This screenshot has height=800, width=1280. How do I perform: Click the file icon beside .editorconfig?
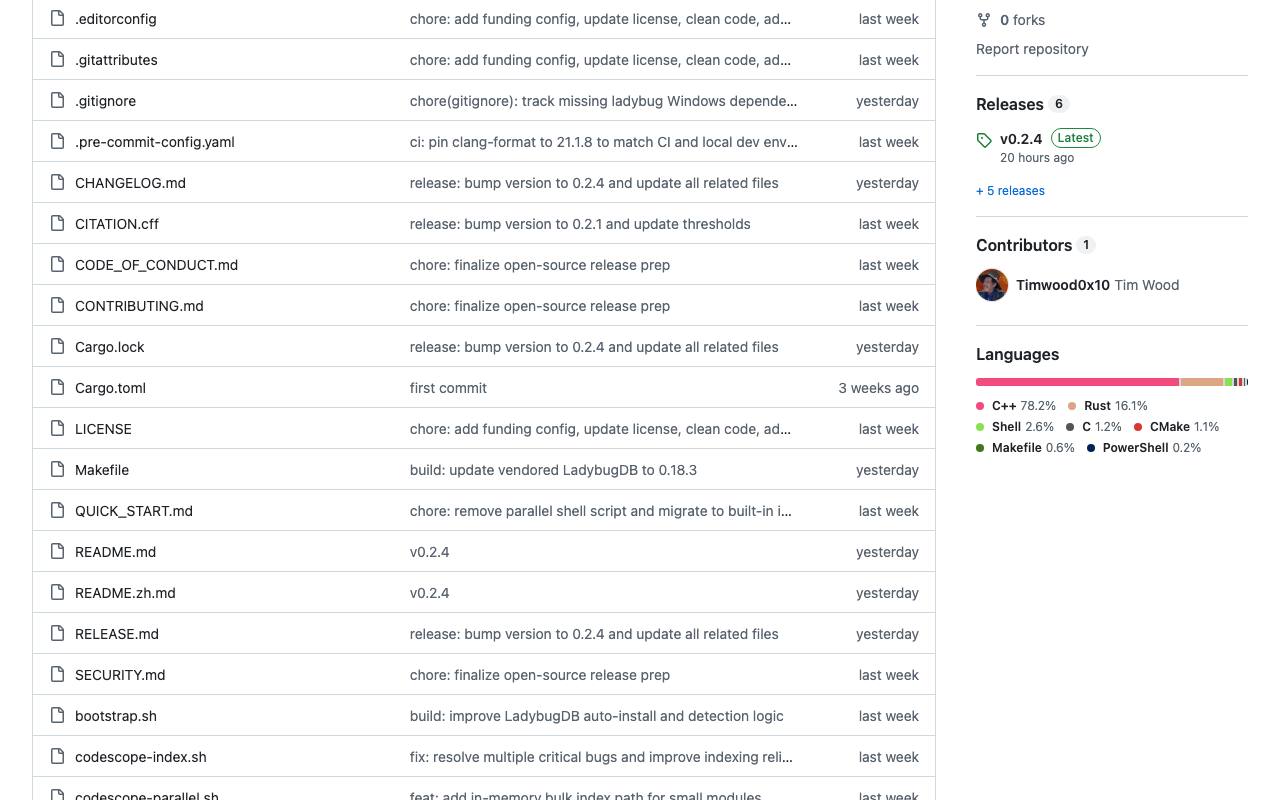[58, 18]
